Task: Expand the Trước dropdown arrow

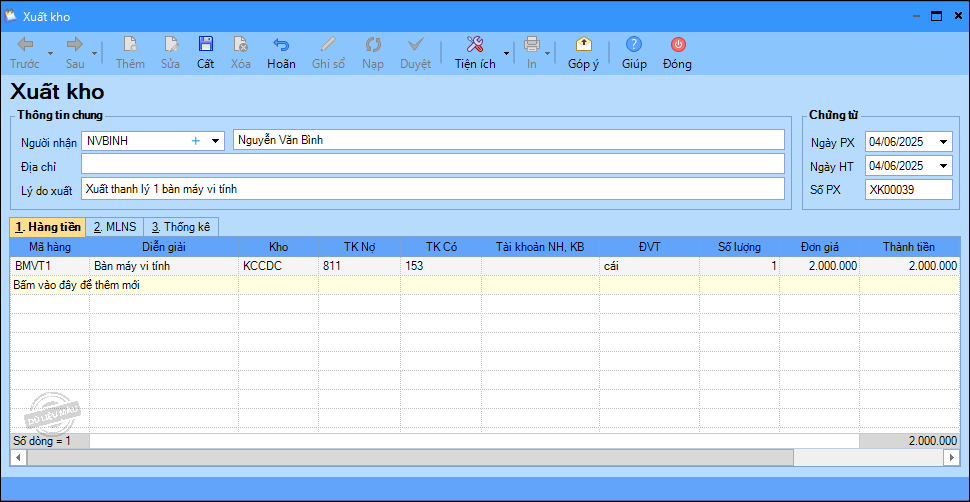Action: pyautogui.click(x=50, y=53)
